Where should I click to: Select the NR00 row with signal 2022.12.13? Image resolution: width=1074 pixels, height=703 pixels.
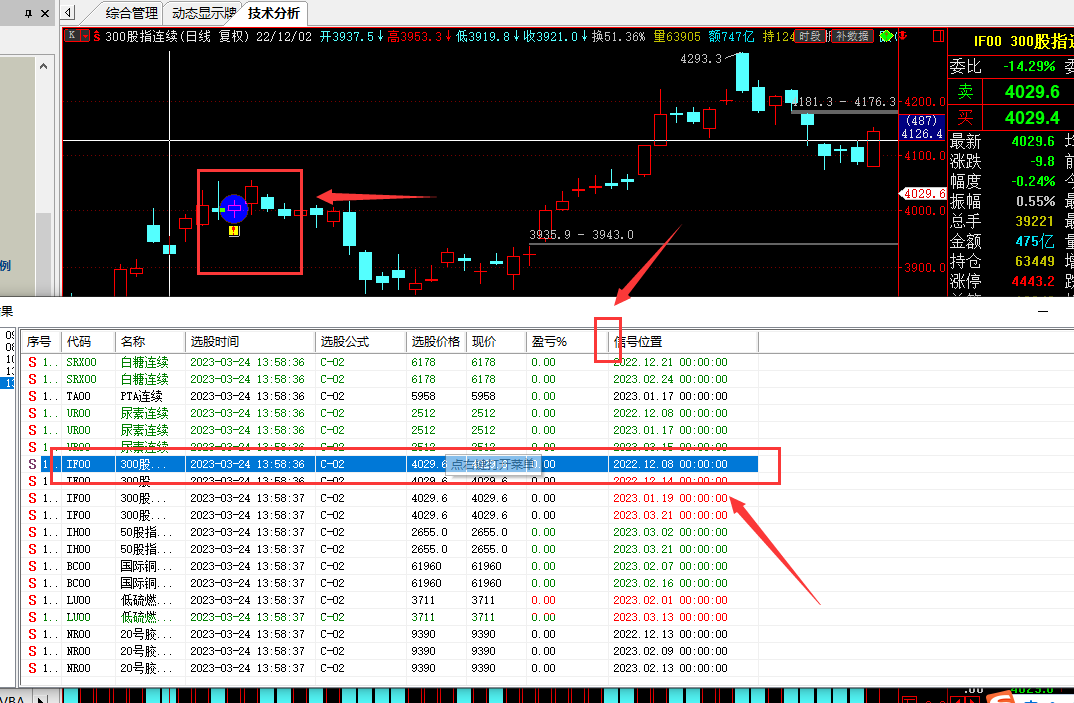coord(390,634)
